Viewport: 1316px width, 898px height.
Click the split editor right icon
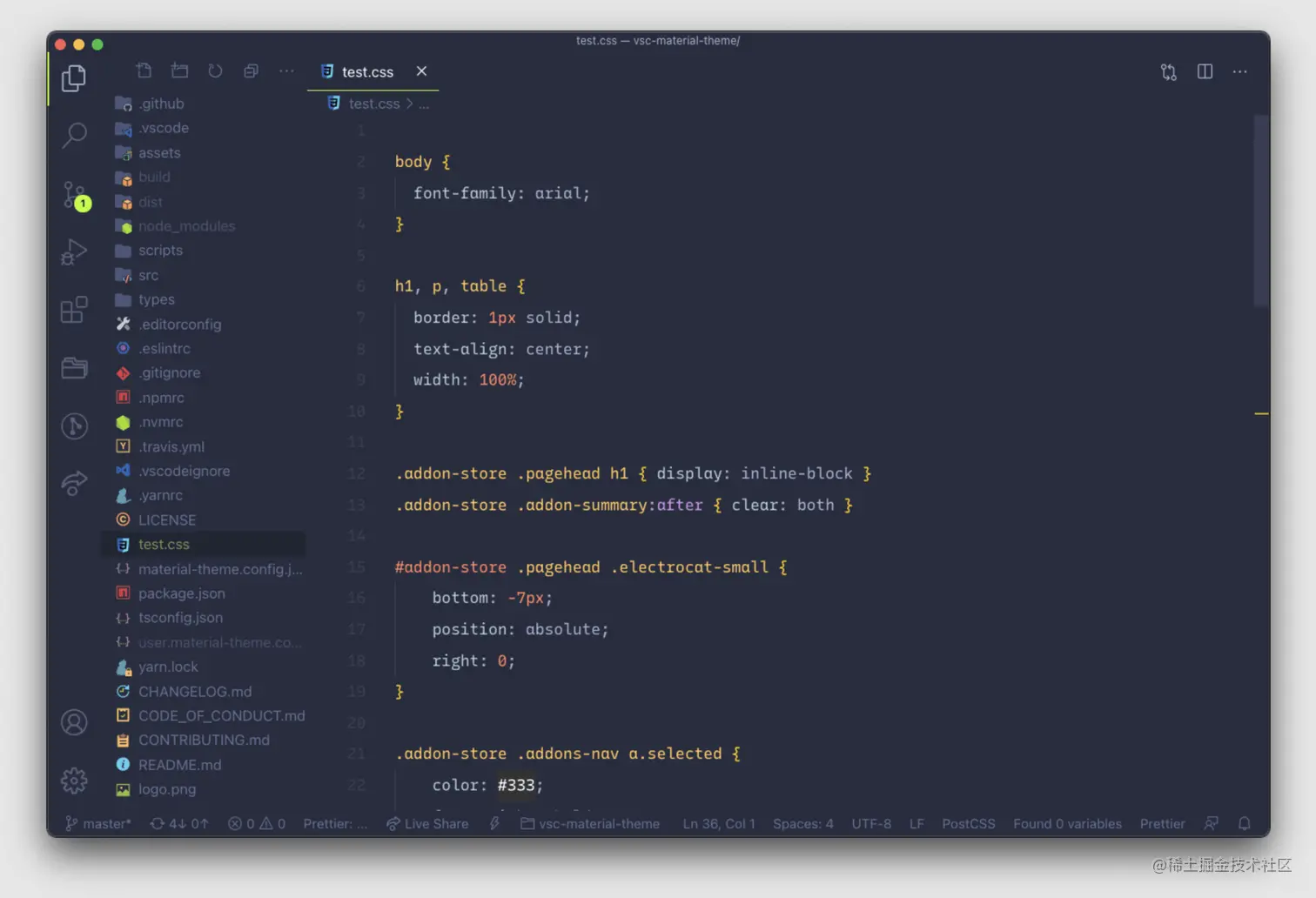(1205, 71)
